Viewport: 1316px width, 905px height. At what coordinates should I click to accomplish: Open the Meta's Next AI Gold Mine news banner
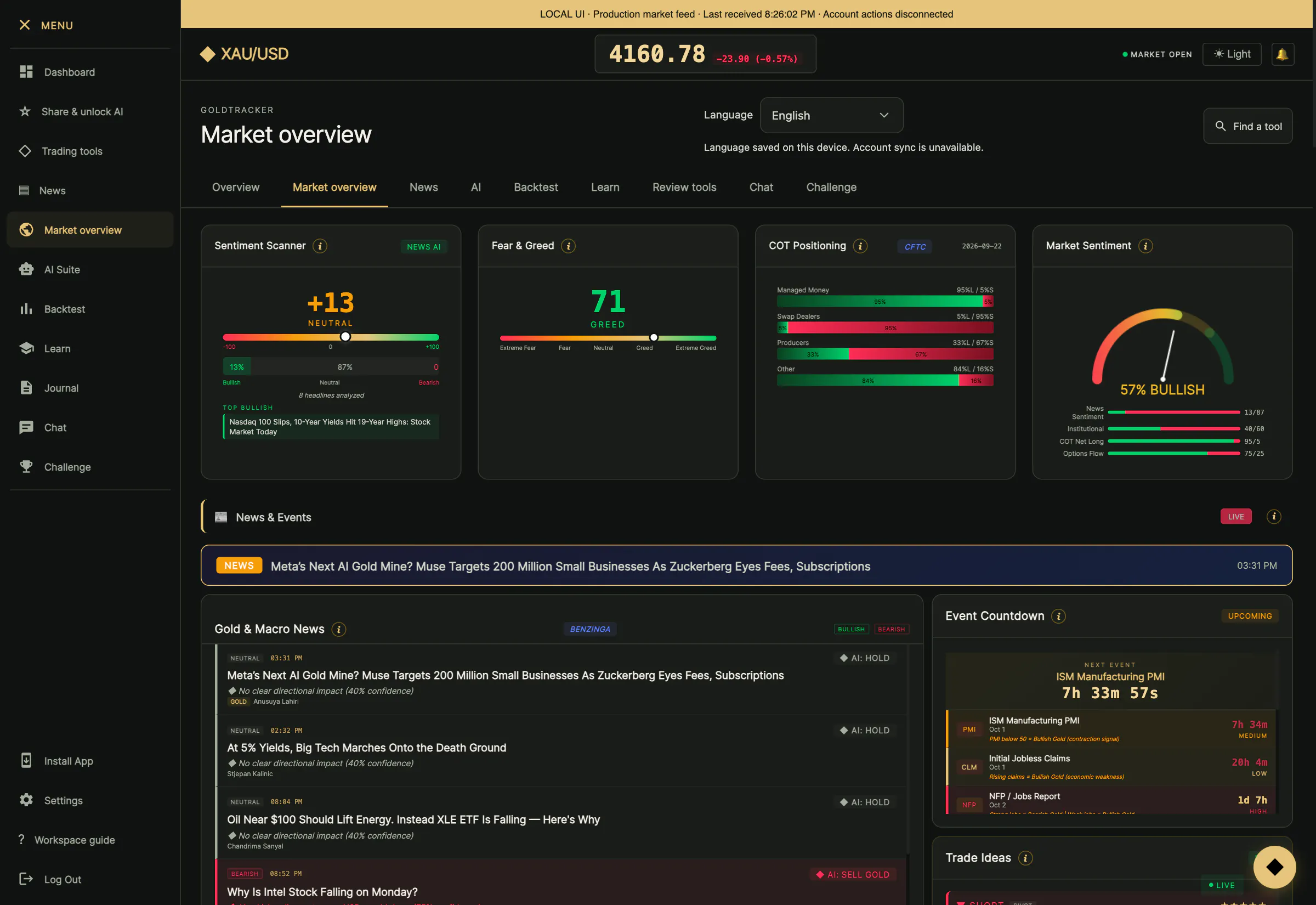[x=746, y=565]
